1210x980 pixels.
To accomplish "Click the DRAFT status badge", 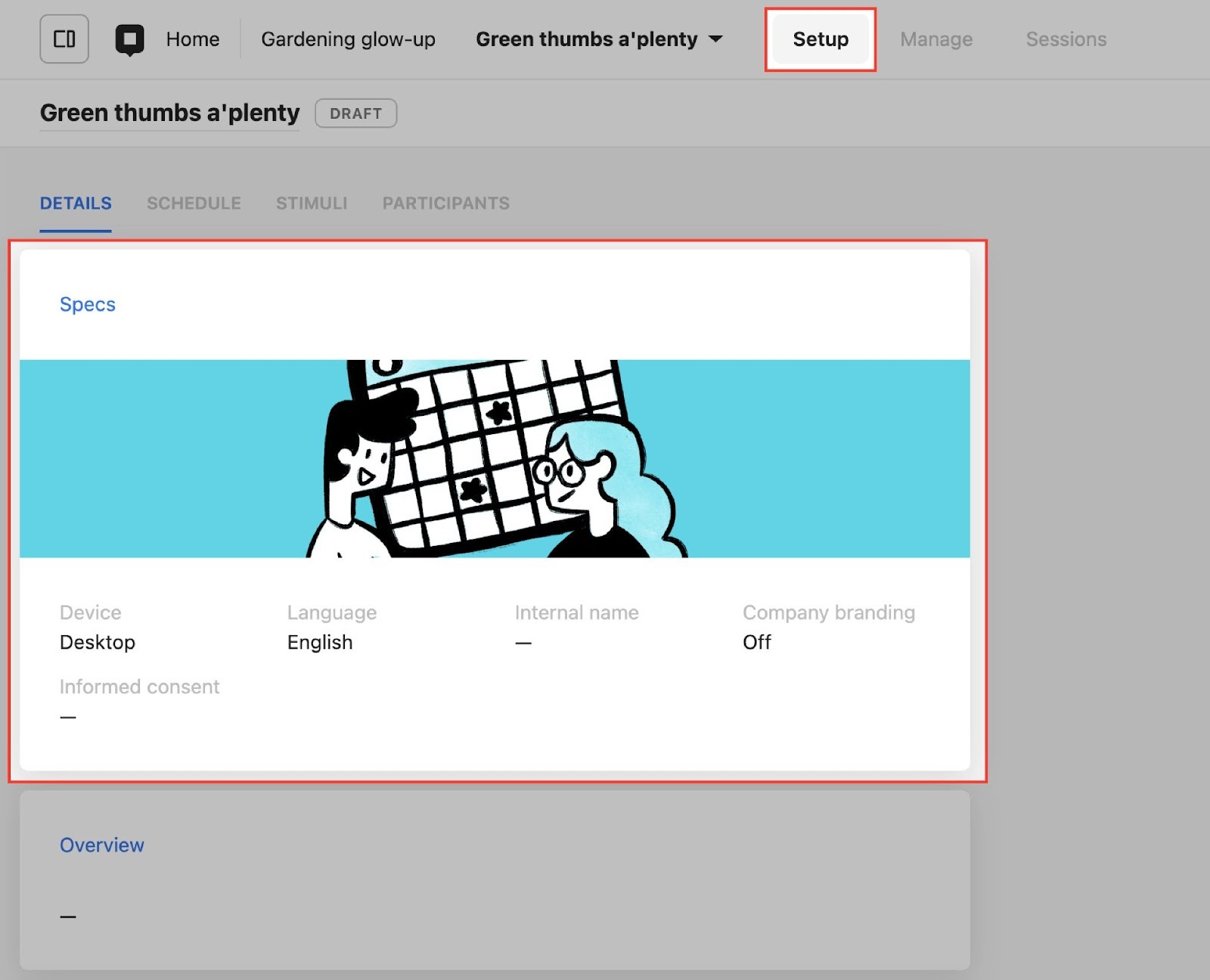I will pos(355,113).
